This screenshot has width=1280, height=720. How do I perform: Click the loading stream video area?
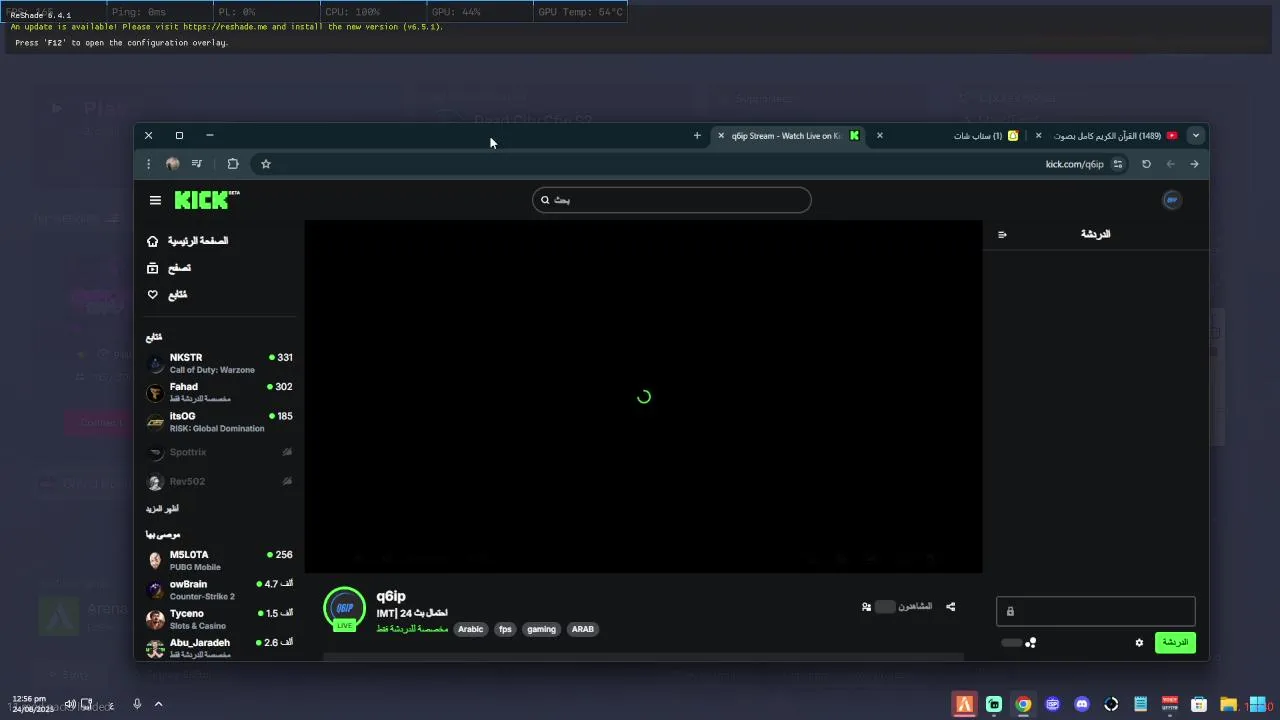(643, 397)
